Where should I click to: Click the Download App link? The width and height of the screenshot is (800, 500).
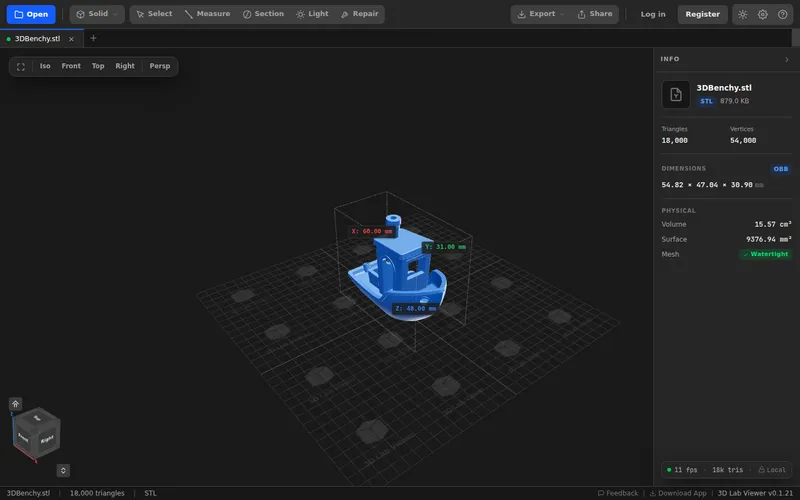[678, 493]
